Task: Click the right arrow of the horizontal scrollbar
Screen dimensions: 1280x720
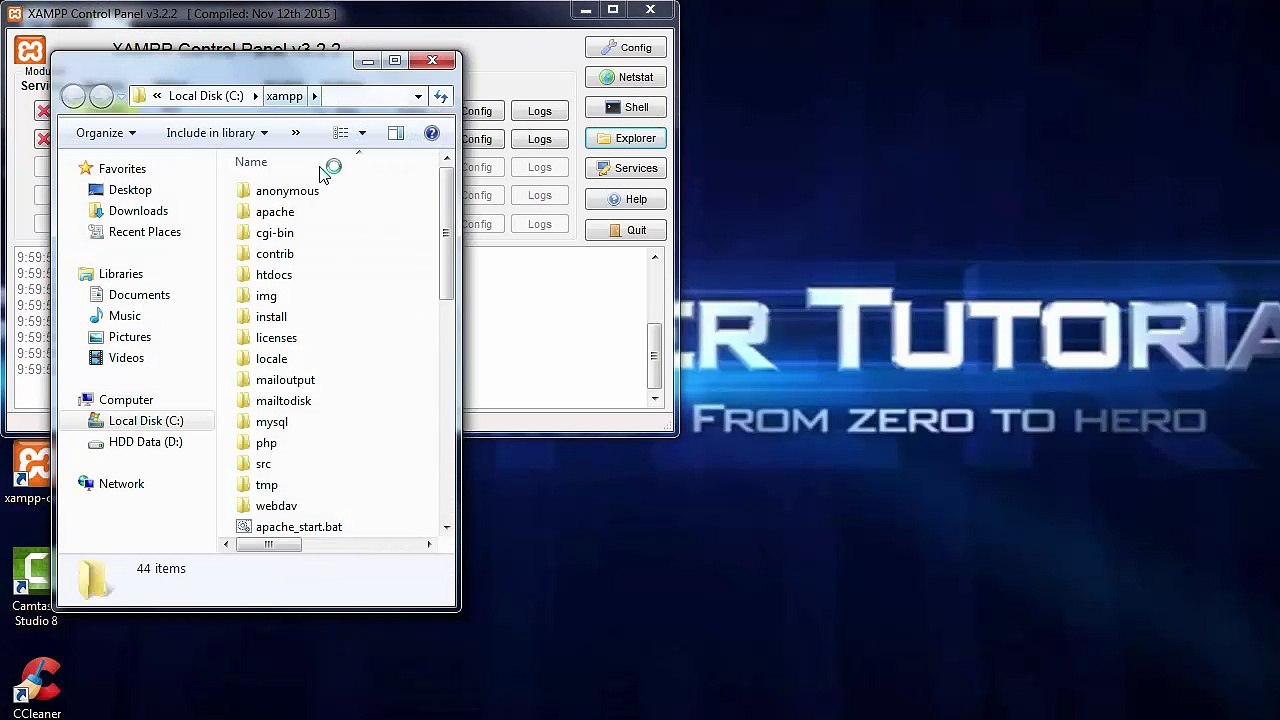Action: click(x=429, y=544)
